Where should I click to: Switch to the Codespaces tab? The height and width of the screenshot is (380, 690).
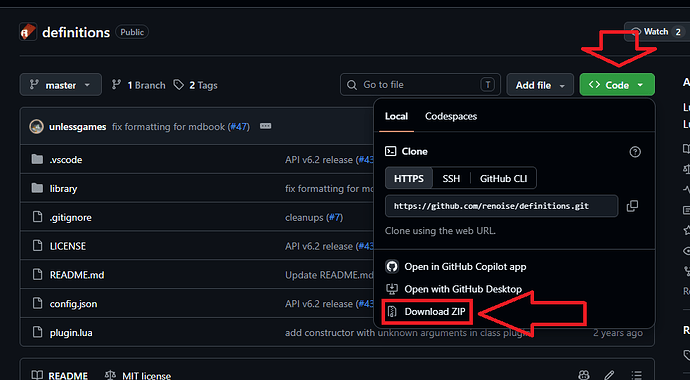click(451, 116)
